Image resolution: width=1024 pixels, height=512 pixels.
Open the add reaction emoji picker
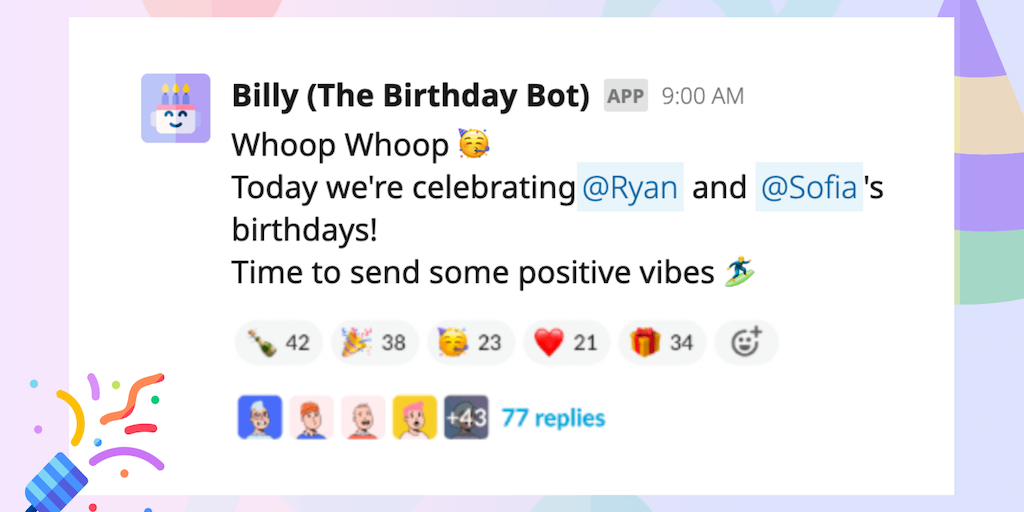[747, 343]
